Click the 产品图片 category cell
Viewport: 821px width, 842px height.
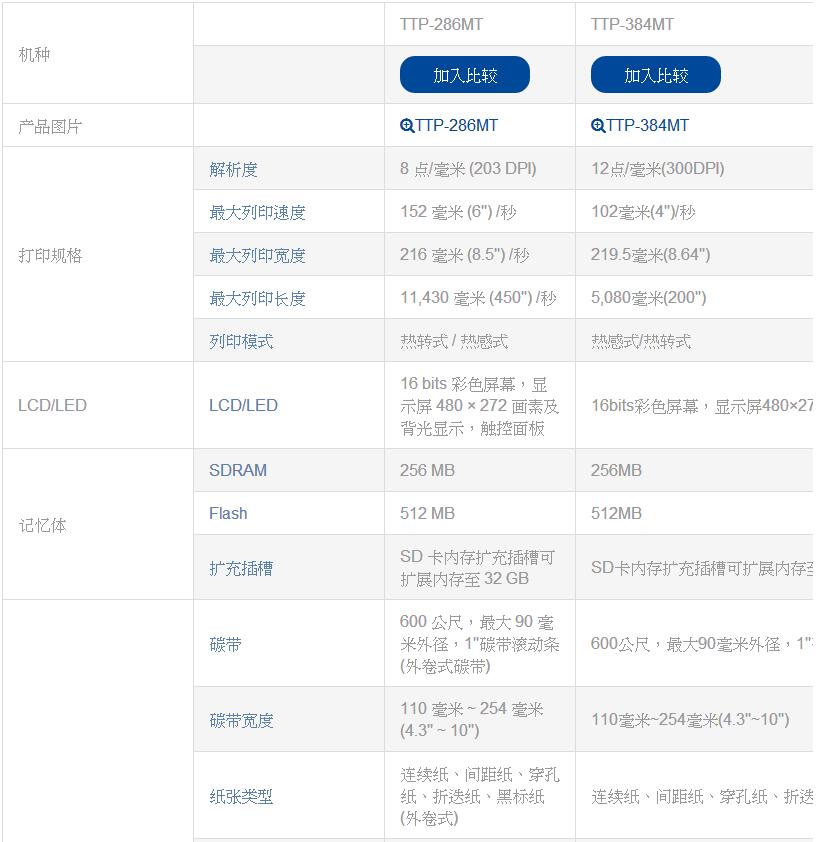tap(50, 127)
